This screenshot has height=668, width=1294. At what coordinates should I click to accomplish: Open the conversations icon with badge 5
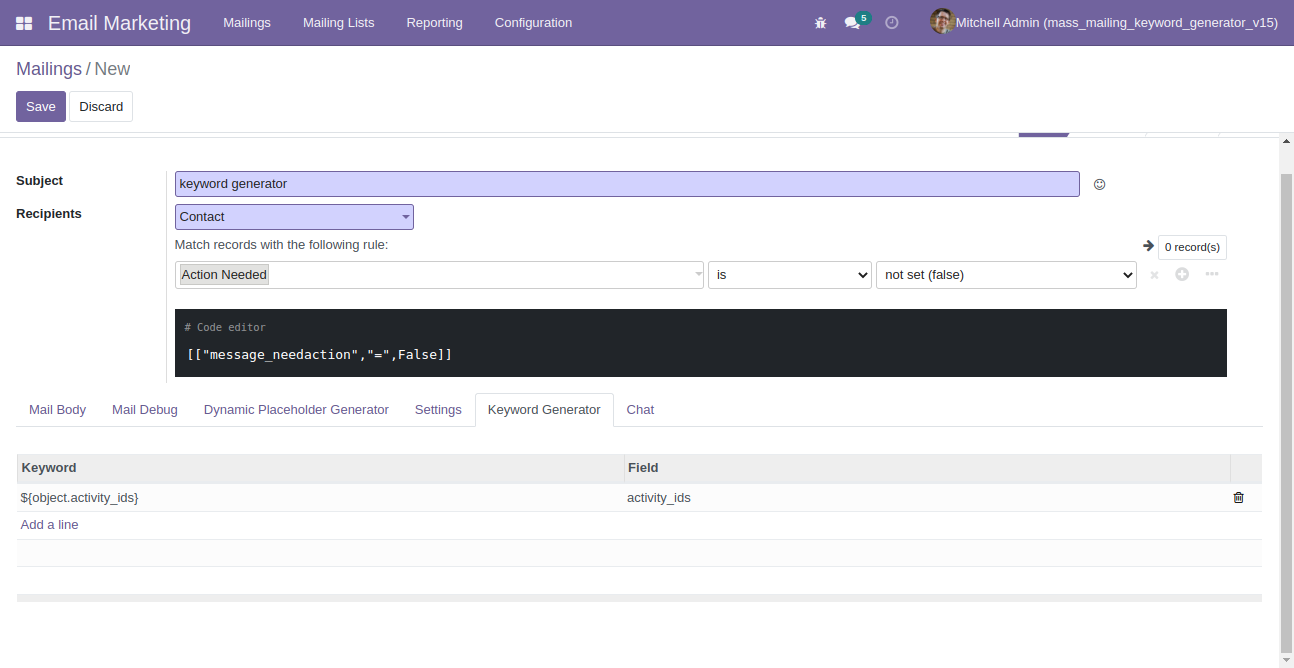[x=856, y=22]
